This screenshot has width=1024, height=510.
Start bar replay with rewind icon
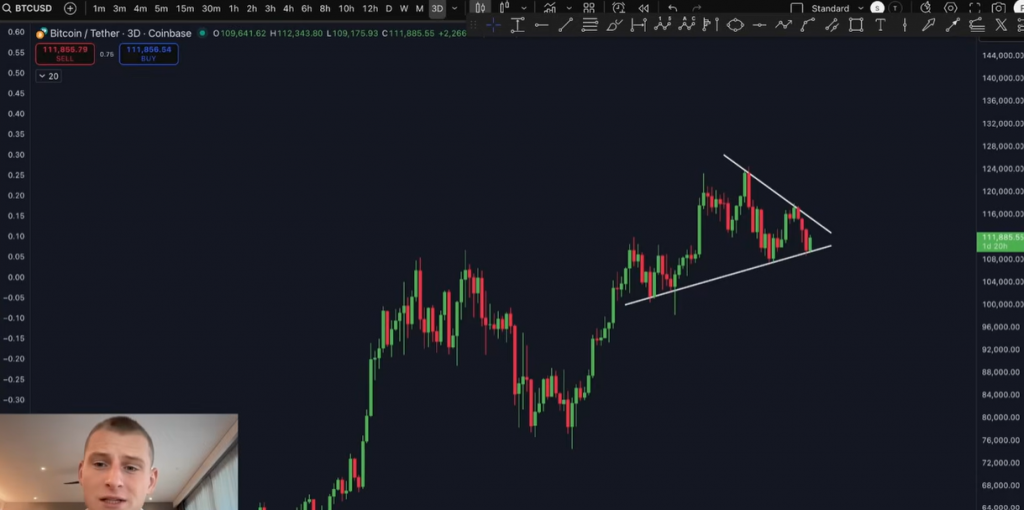pos(644,8)
